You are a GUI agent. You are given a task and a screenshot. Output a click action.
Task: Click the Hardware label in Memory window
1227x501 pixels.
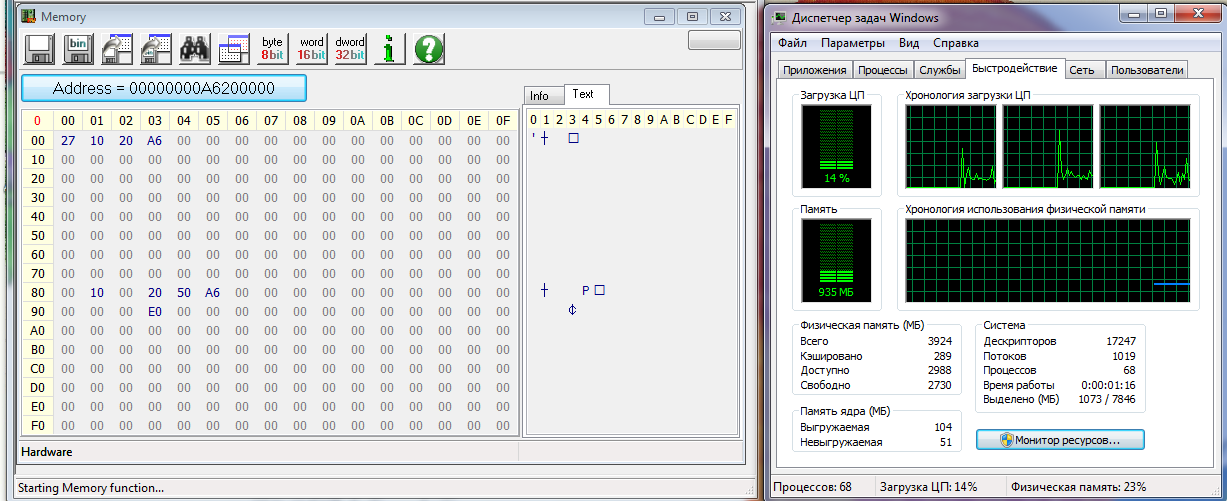47,452
